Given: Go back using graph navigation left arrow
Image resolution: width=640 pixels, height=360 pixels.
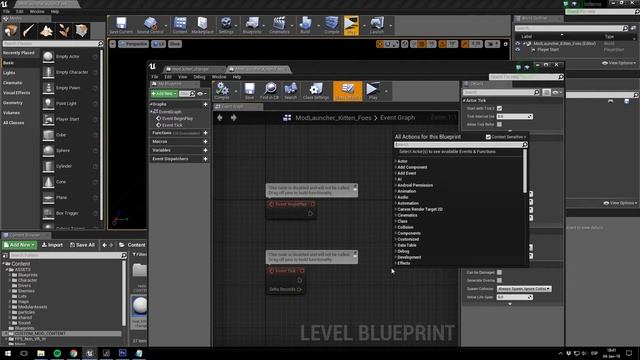Looking at the screenshot, I should (220, 118).
